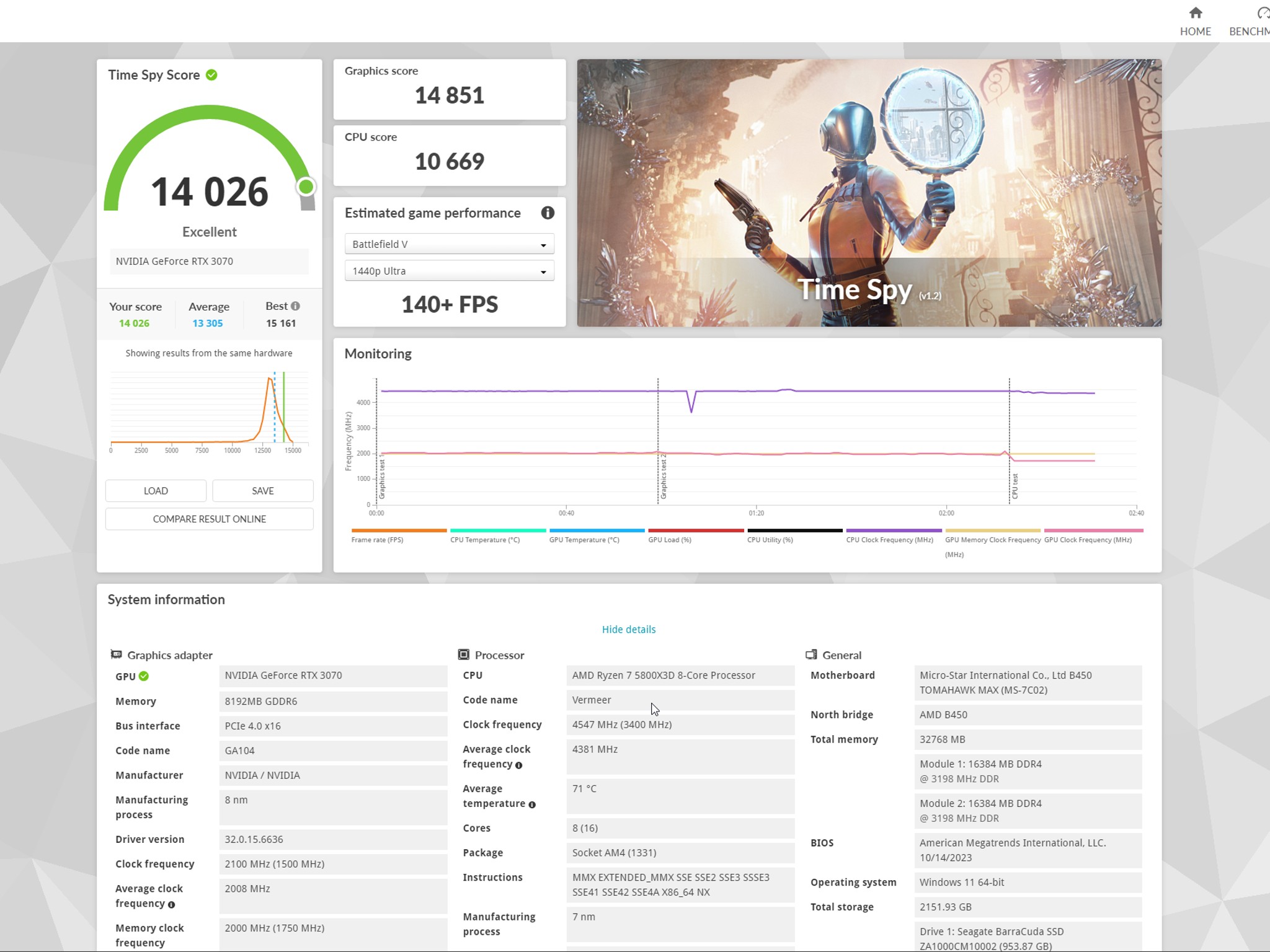Toggle the GPU Clock Frequency legend swatch
The image size is (1270, 952).
click(x=1093, y=531)
